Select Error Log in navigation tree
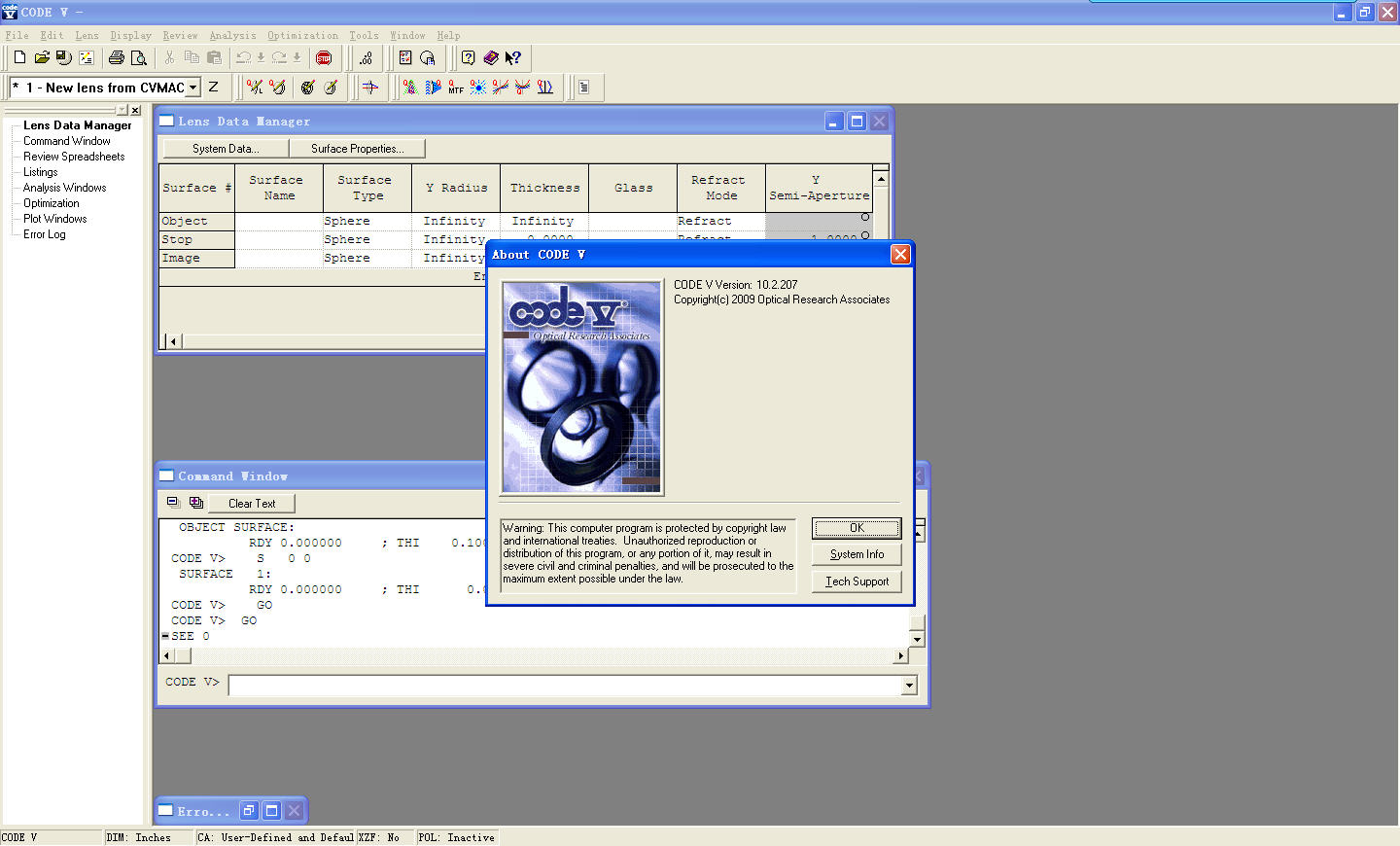The width and height of the screenshot is (1400, 846). [45, 234]
